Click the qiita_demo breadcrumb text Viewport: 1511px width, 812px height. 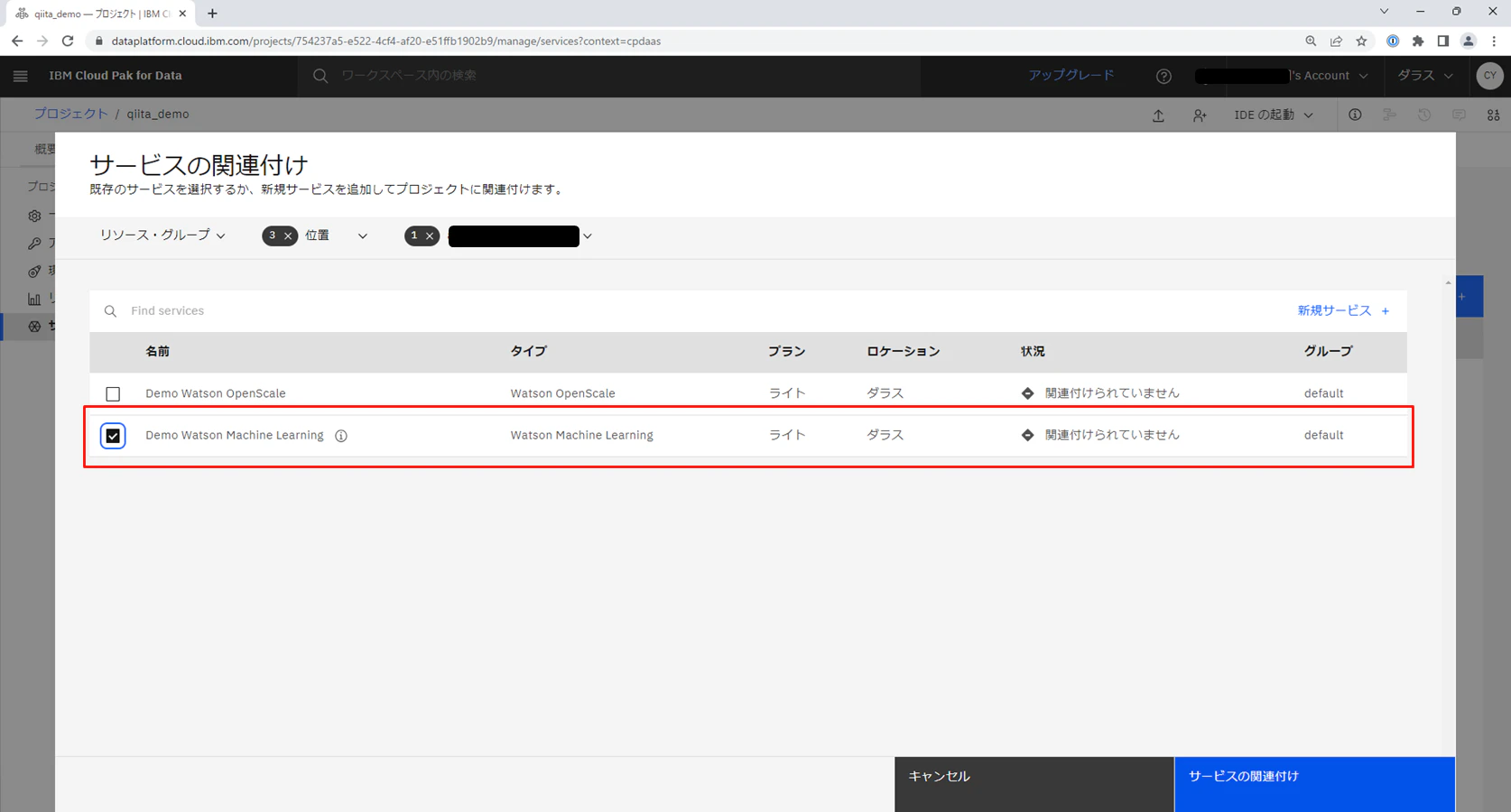click(158, 114)
